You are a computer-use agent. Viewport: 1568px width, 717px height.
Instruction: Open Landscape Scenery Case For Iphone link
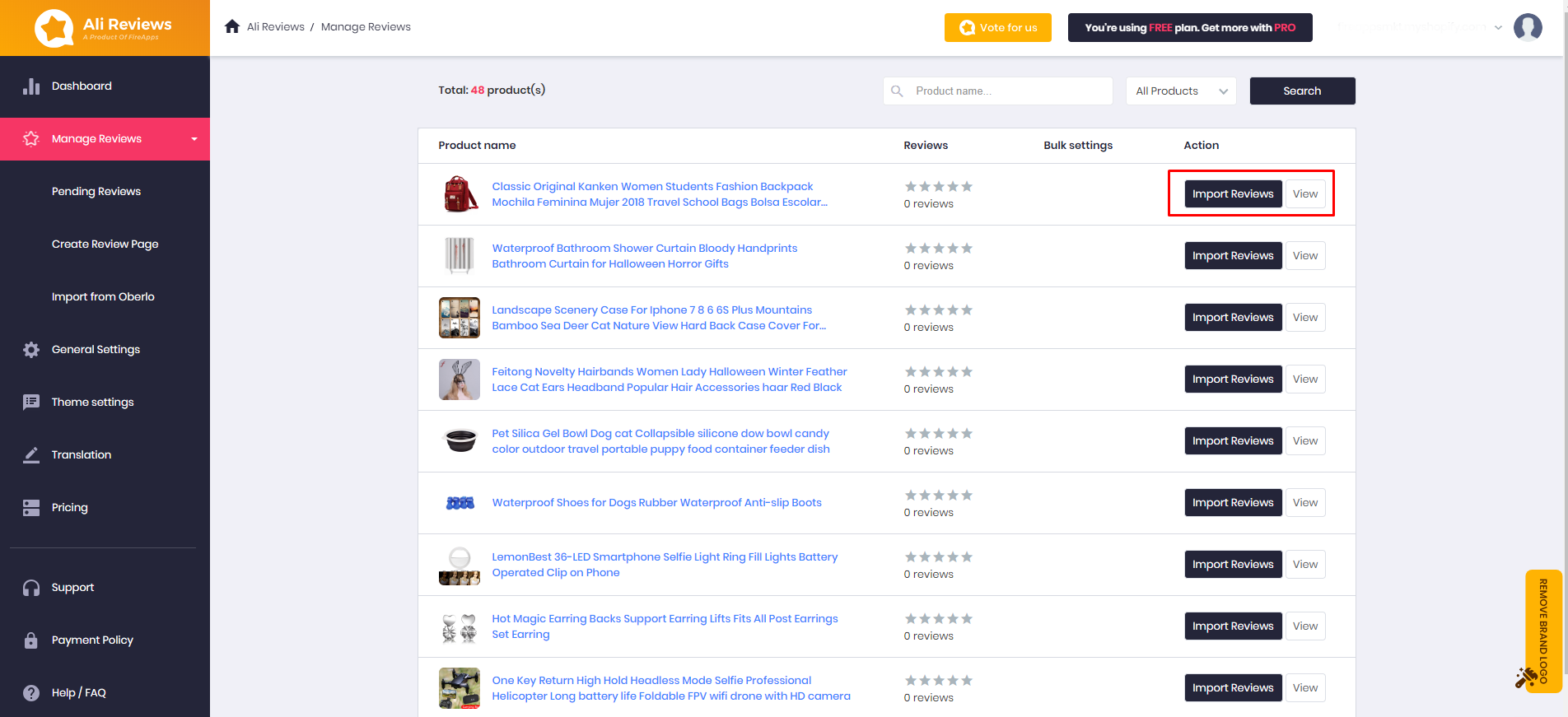659,318
